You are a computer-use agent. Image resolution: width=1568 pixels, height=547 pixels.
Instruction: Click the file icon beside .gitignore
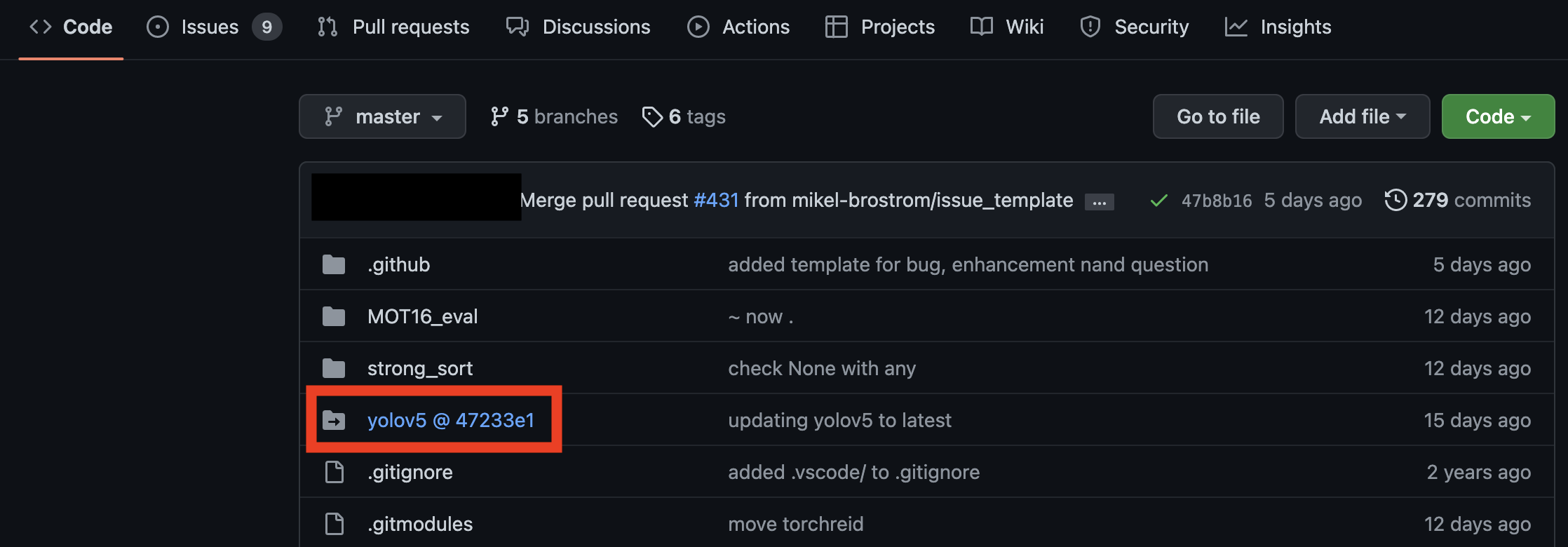click(x=334, y=472)
